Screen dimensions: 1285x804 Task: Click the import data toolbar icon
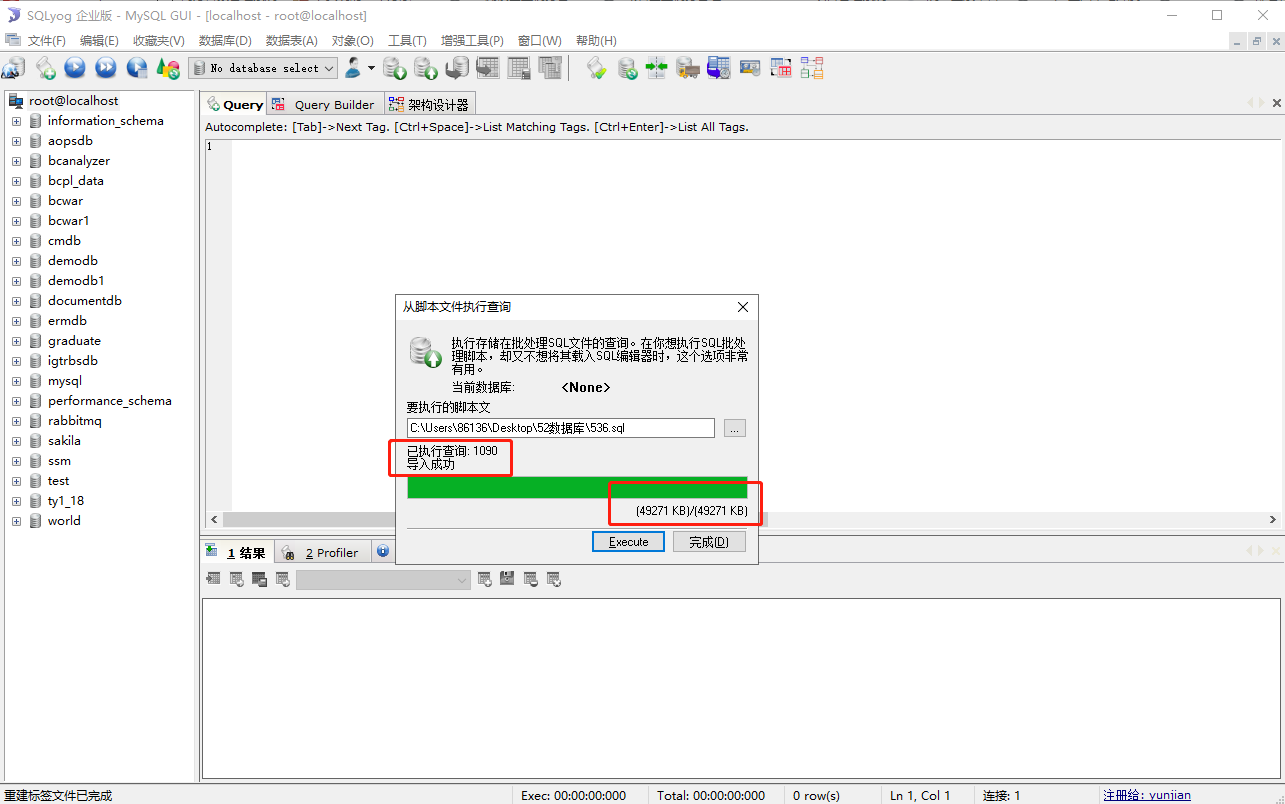point(425,68)
